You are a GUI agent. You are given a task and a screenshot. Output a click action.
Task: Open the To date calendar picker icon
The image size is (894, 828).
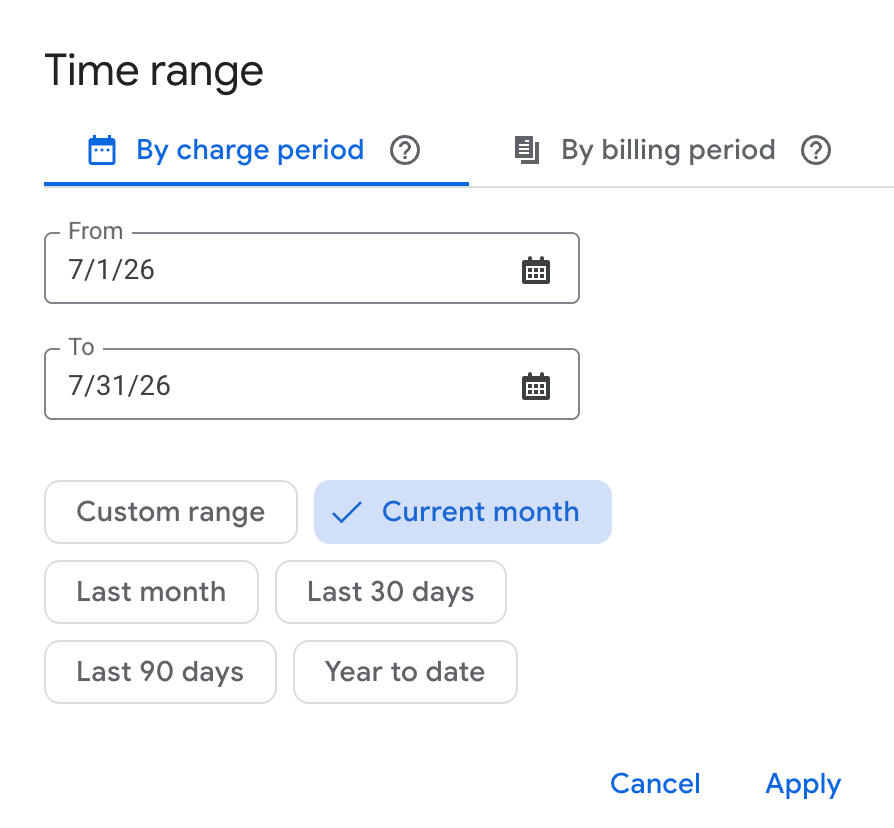(x=536, y=386)
